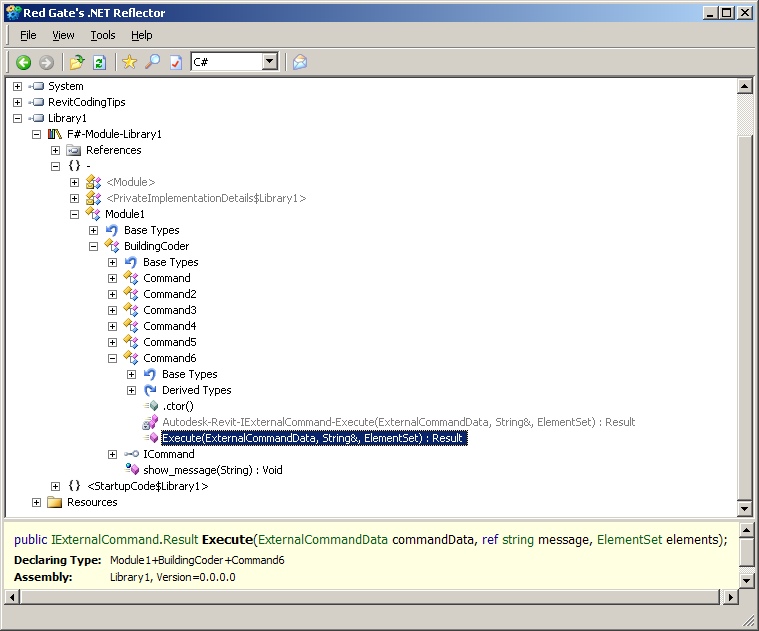Select the show_message(String) method

[212, 470]
